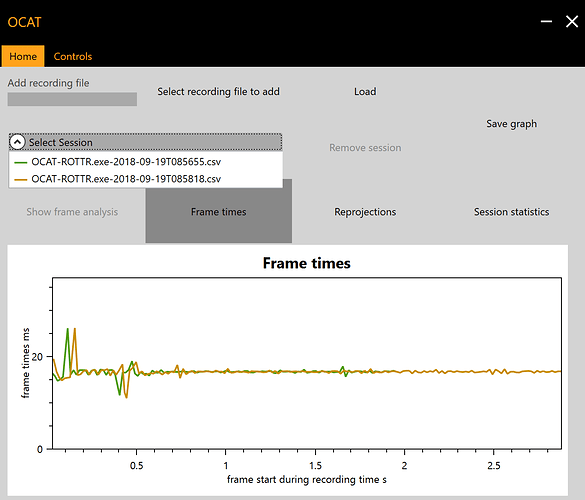
Task: Click the Load button
Action: coord(365,91)
